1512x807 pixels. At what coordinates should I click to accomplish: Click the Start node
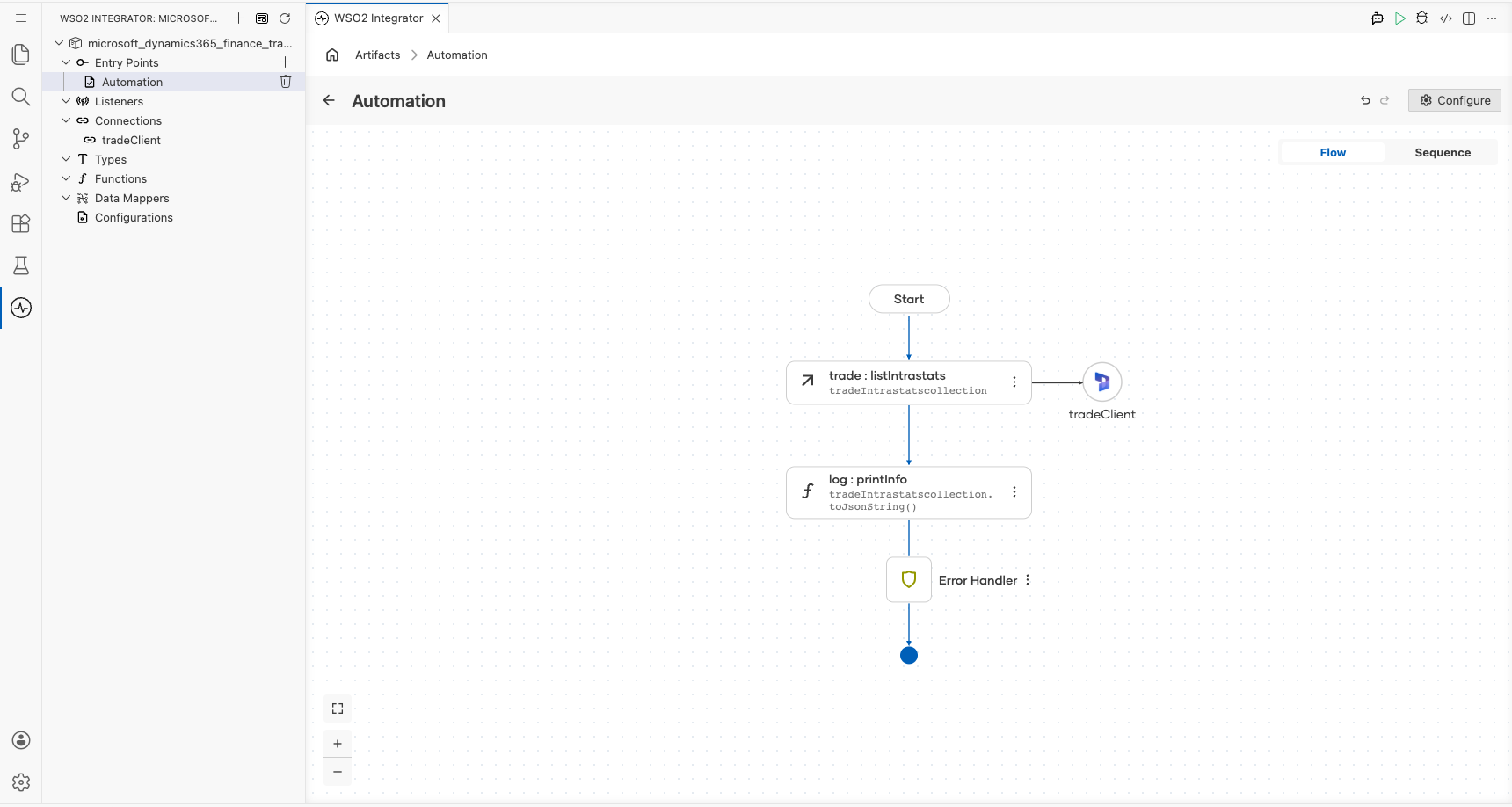pyautogui.click(x=909, y=299)
